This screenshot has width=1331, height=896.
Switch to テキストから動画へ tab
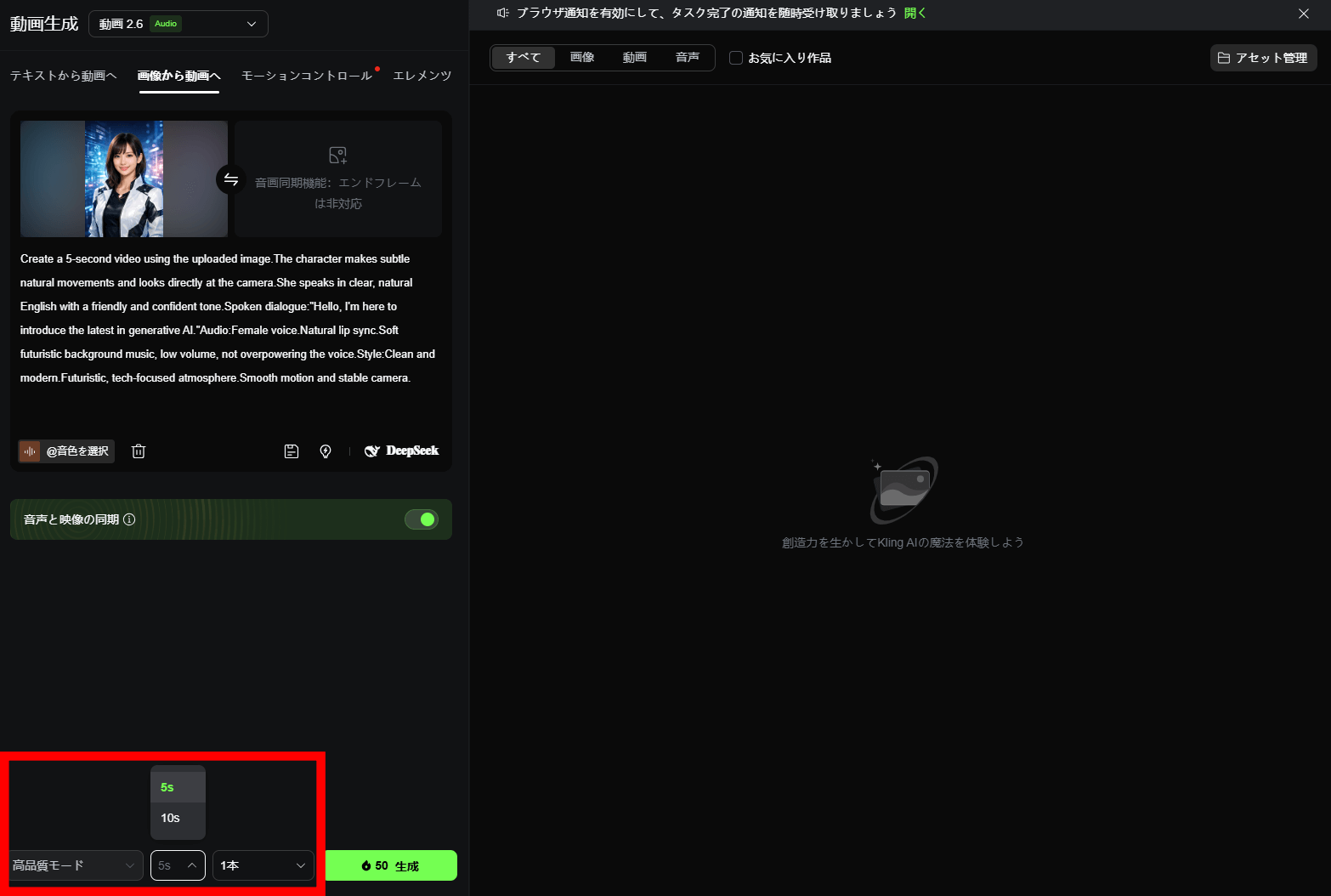63,76
